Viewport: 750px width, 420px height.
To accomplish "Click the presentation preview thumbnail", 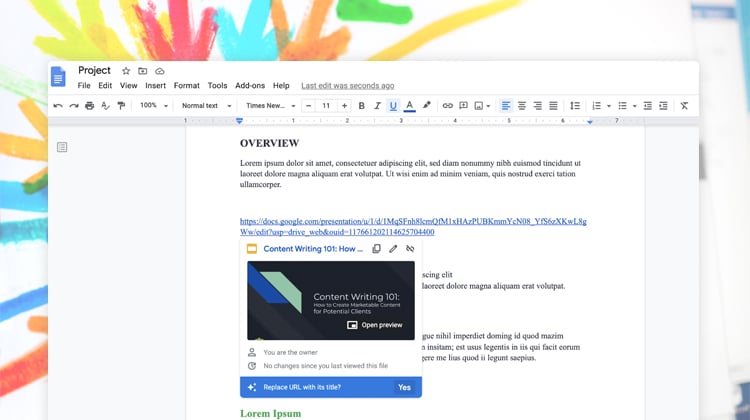I will point(331,300).
